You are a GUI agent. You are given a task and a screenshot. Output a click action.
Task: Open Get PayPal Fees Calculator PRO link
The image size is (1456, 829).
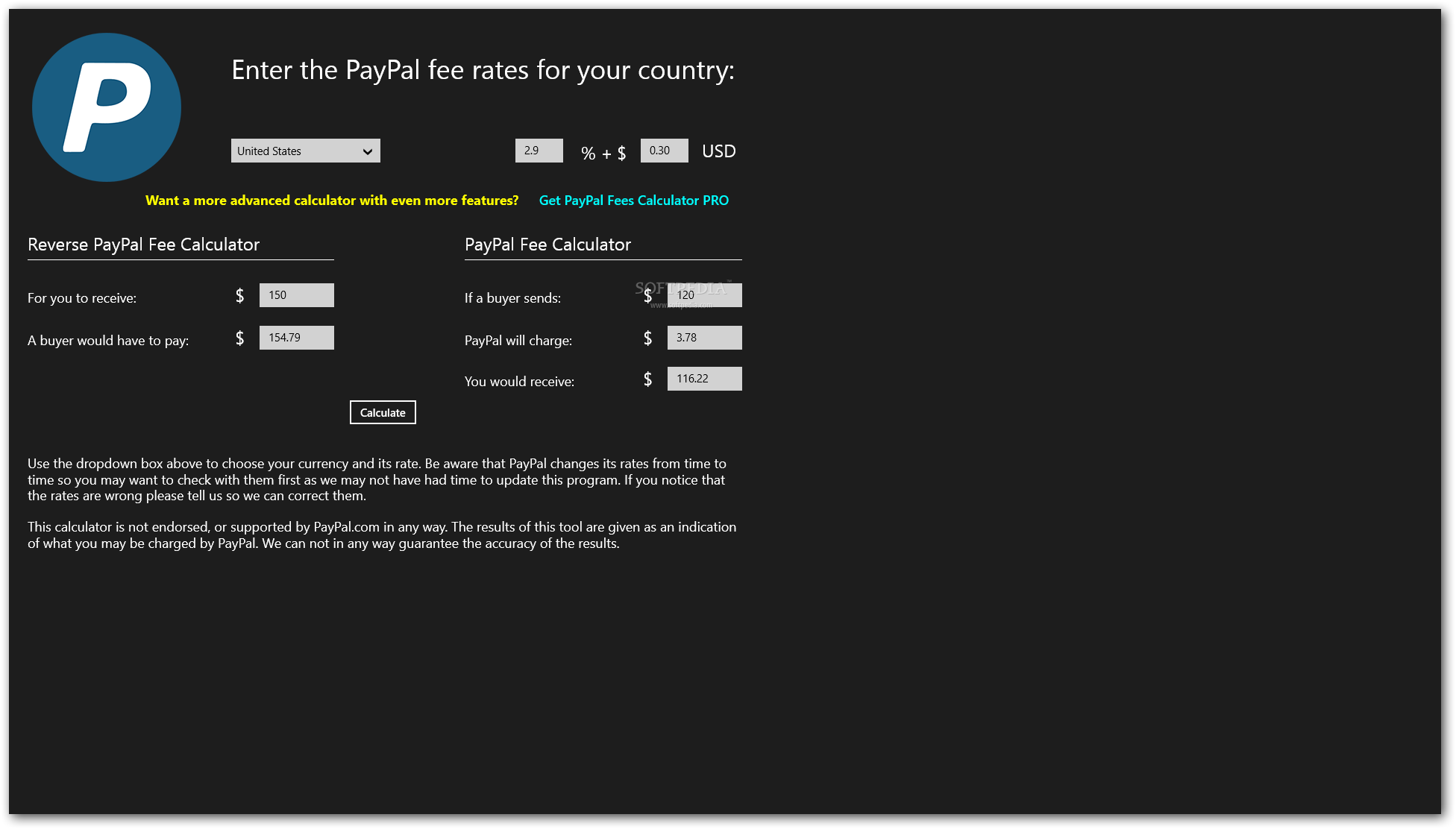(x=634, y=201)
